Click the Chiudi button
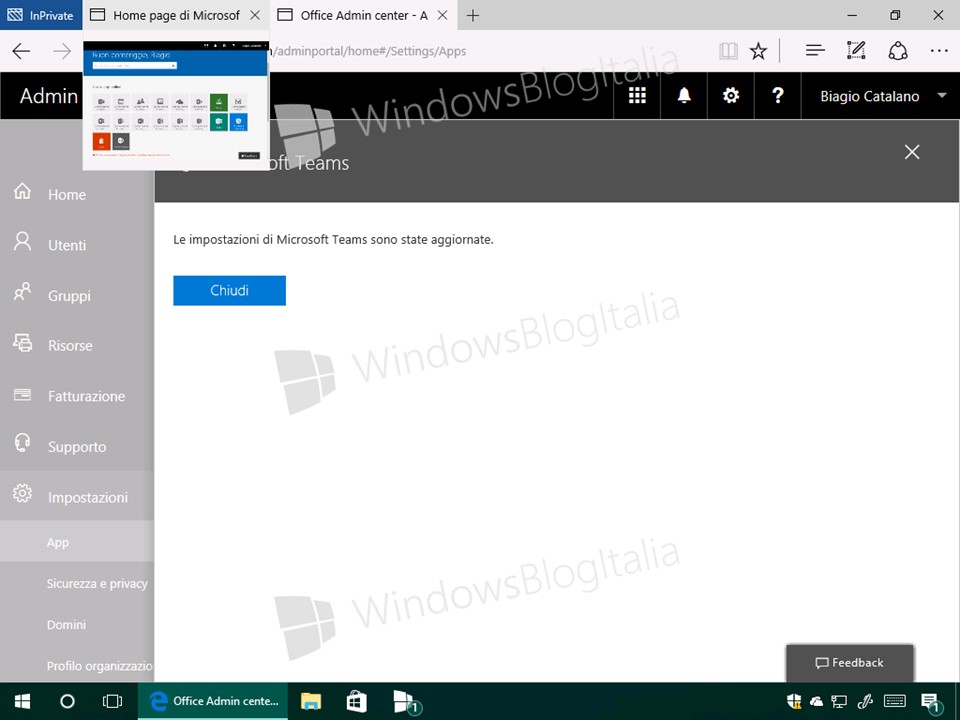Screen dimensions: 960x720 pyautogui.click(x=230, y=290)
